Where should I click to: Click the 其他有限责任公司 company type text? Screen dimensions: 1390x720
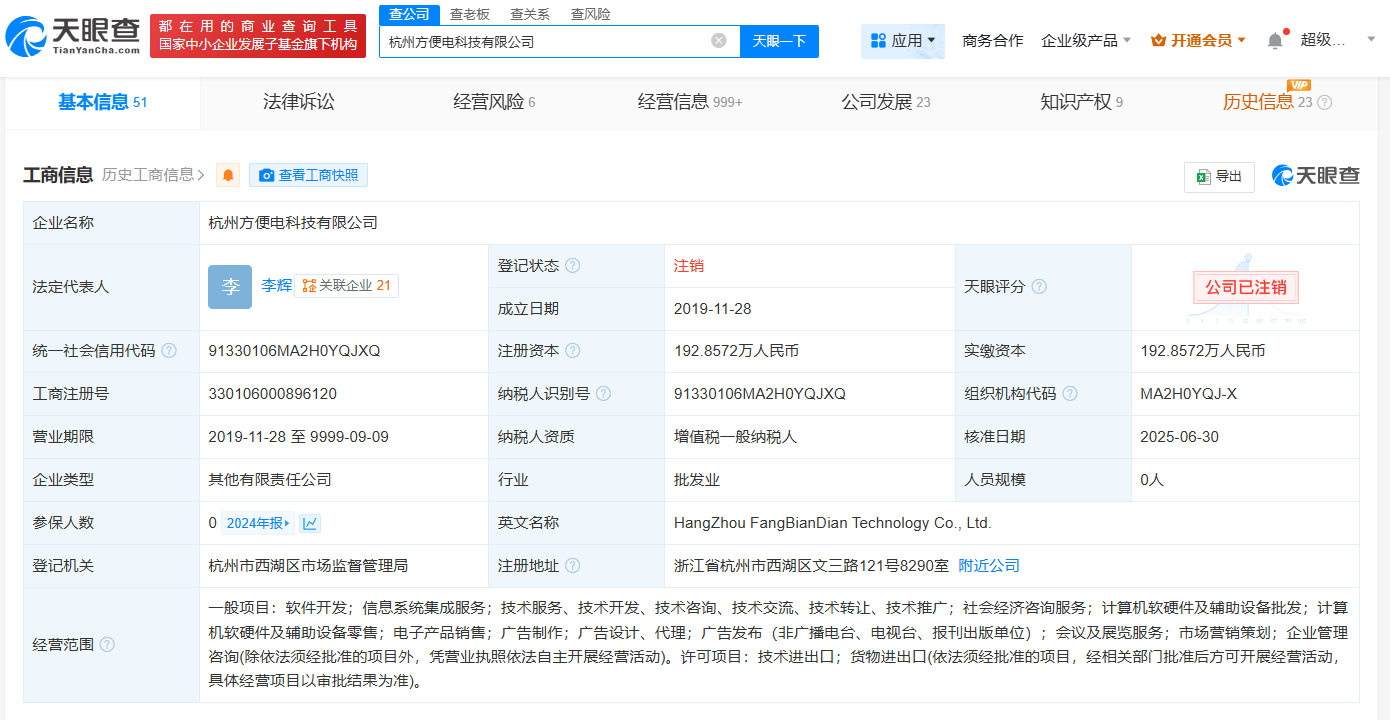(x=270, y=480)
